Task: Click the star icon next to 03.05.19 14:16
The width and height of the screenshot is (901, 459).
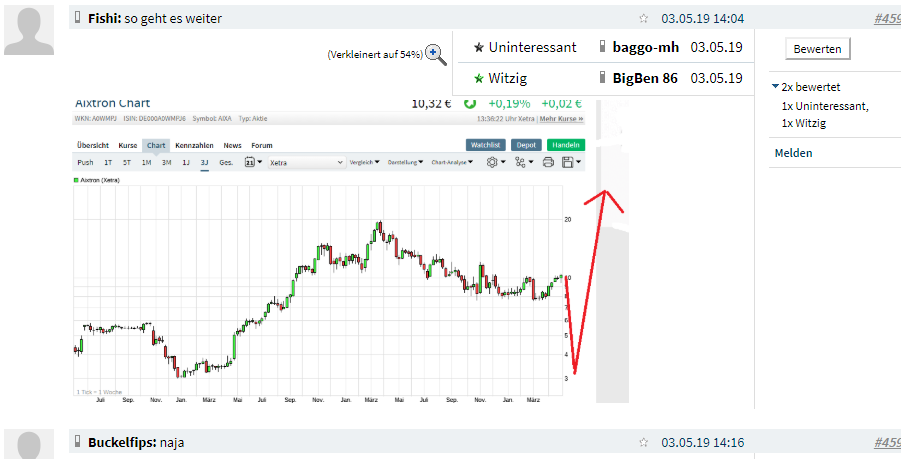Action: (x=644, y=443)
